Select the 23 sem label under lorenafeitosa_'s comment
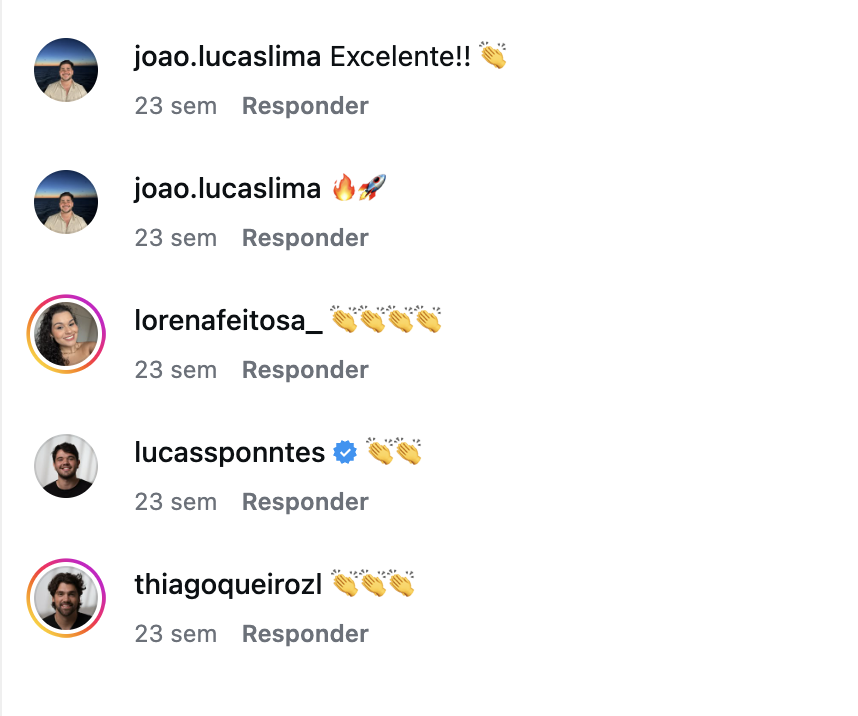Image resolution: width=858 pixels, height=716 pixels. tap(176, 369)
